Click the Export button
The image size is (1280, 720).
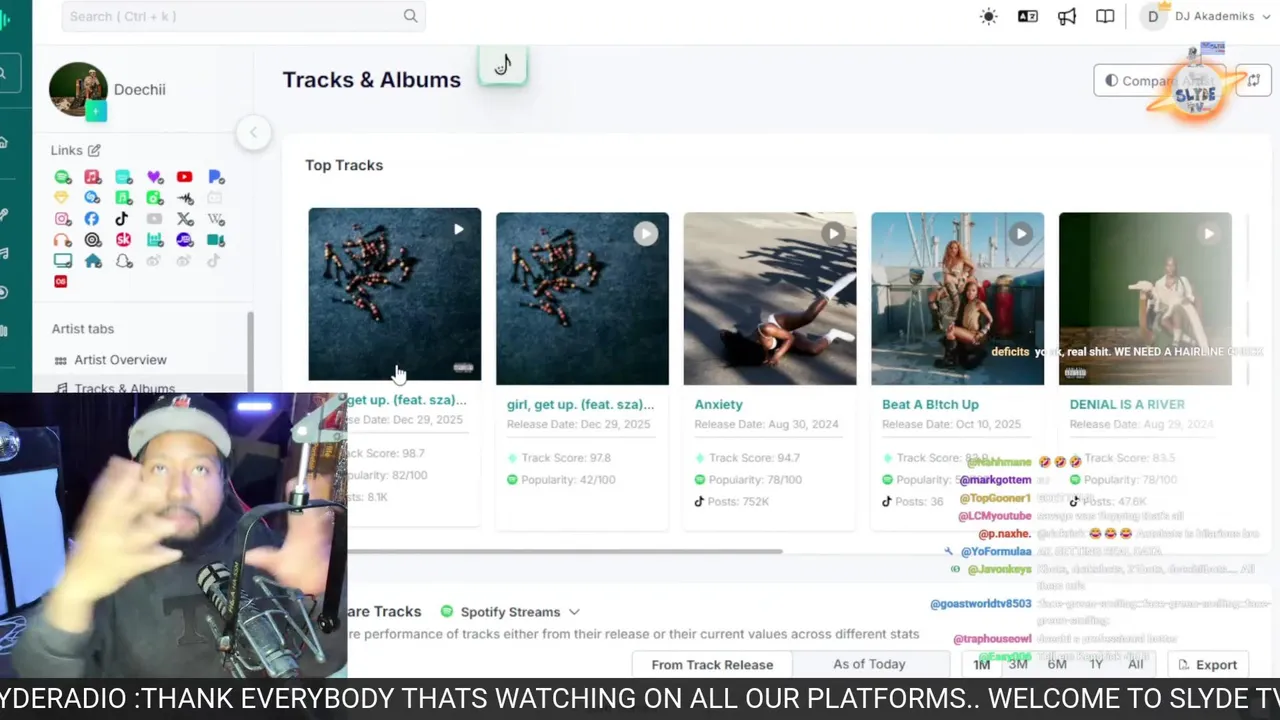(1208, 664)
